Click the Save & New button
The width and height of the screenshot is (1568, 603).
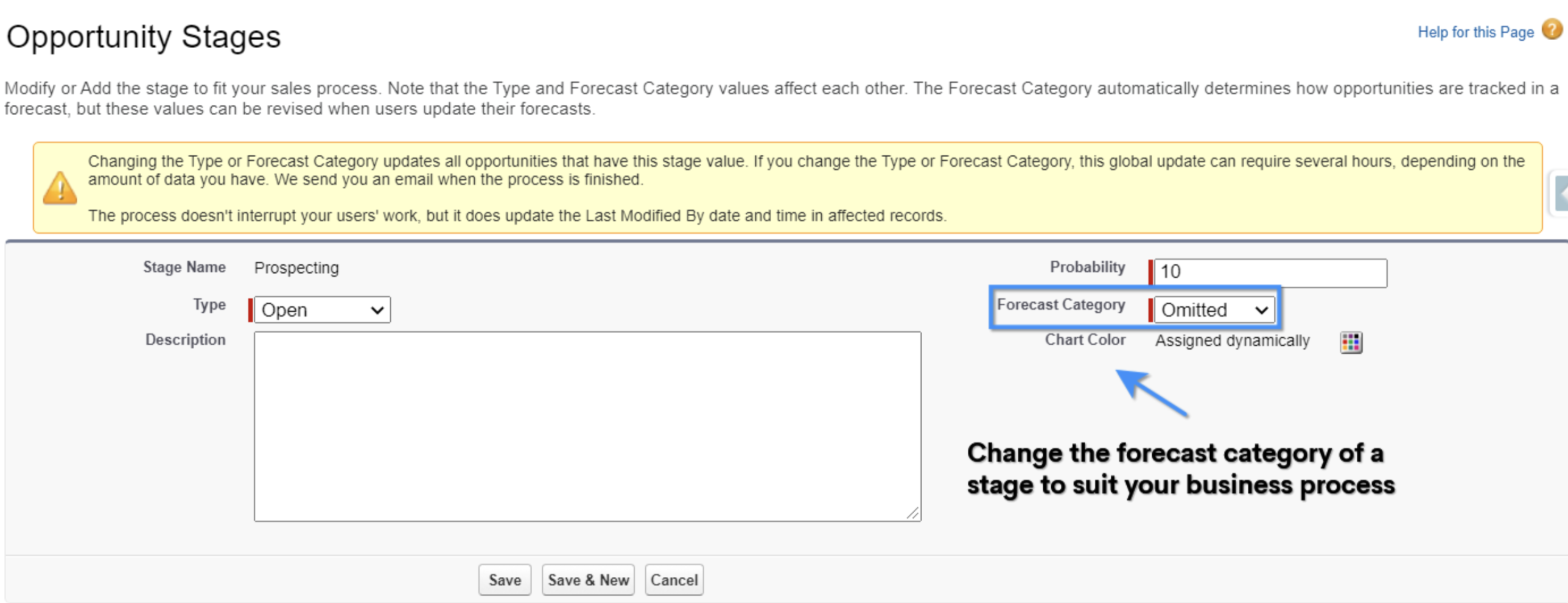click(588, 580)
